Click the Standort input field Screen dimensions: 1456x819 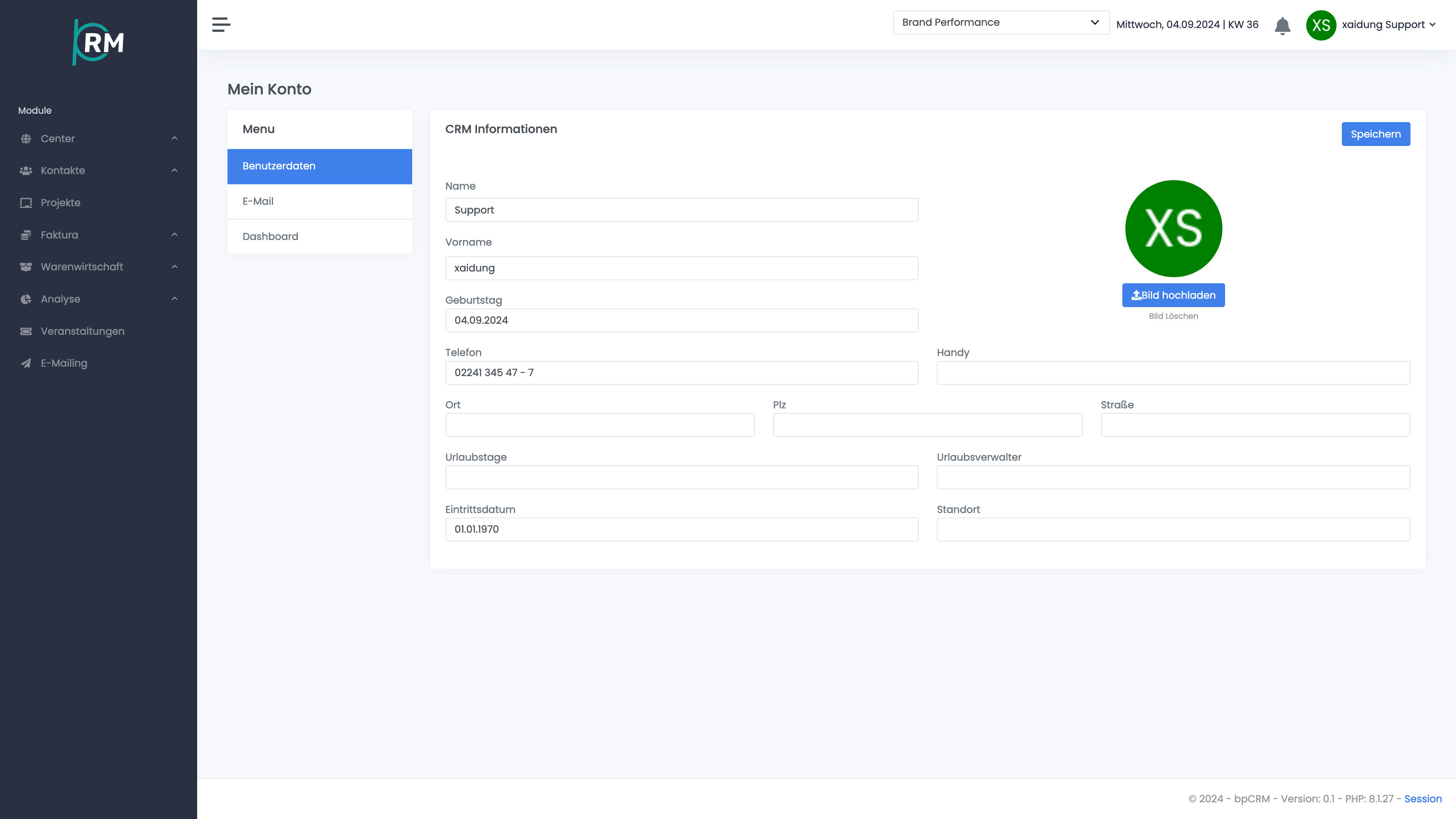1174,530
